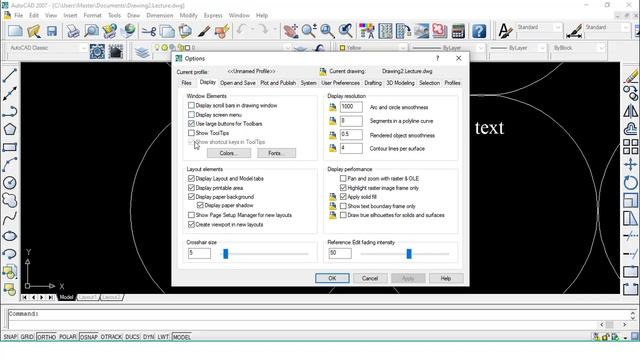Uncheck Apply solid fill

tap(343, 197)
